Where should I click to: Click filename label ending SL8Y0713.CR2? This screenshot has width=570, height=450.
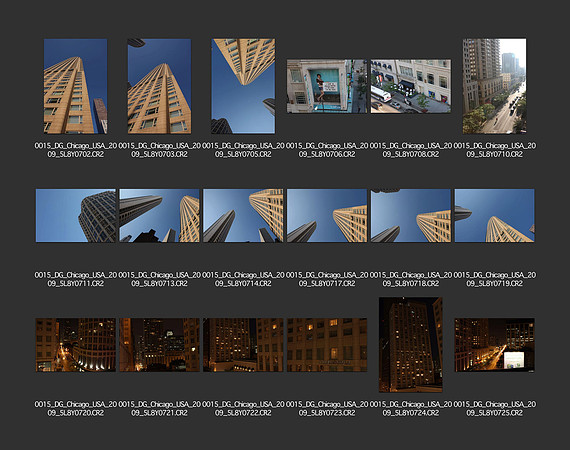[x=159, y=279]
